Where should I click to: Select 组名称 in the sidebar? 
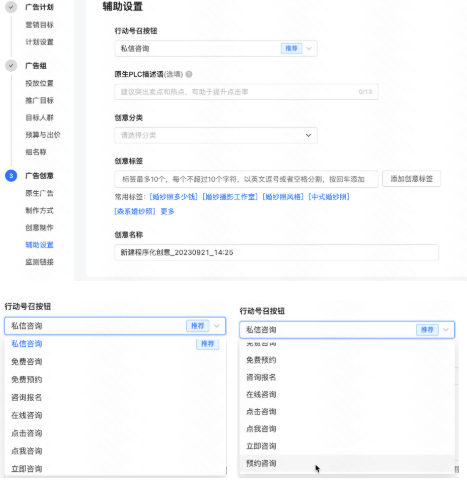[36, 152]
